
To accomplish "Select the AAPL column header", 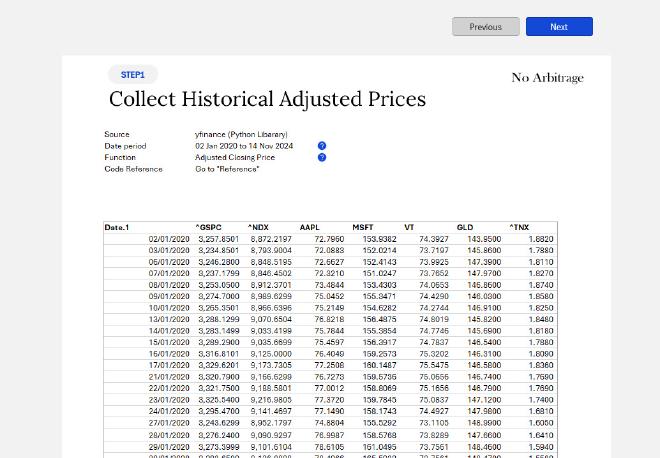I will [310, 228].
